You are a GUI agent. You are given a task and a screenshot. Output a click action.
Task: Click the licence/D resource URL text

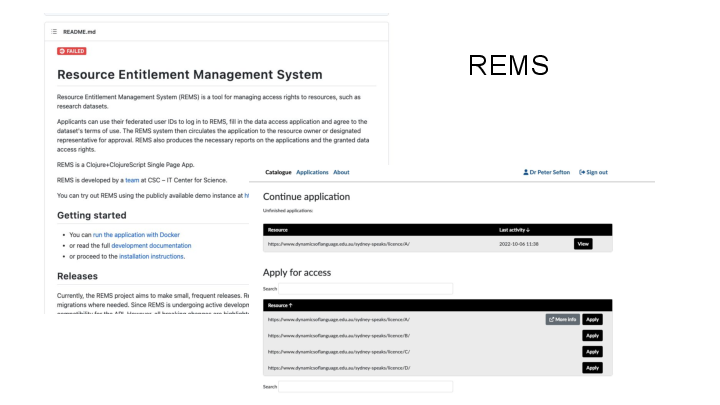click(x=339, y=368)
